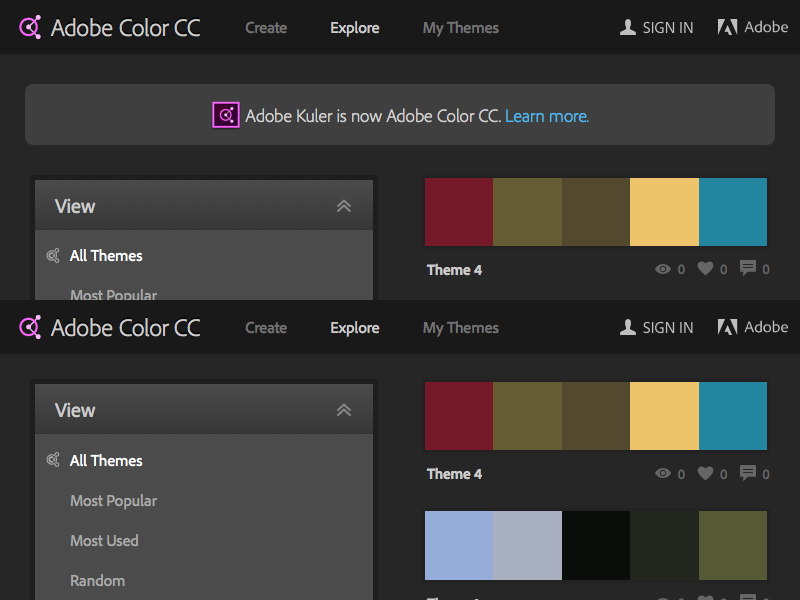This screenshot has width=800, height=600.
Task: Pick the yellow swatch in upper Theme 4 palette
Action: pos(664,212)
